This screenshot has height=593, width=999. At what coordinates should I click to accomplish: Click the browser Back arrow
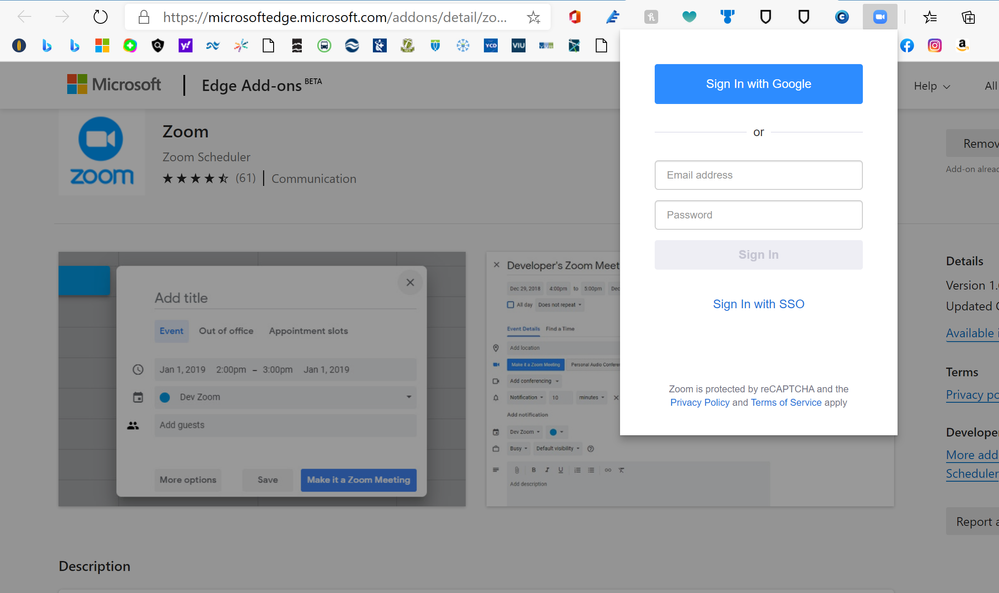tap(24, 17)
